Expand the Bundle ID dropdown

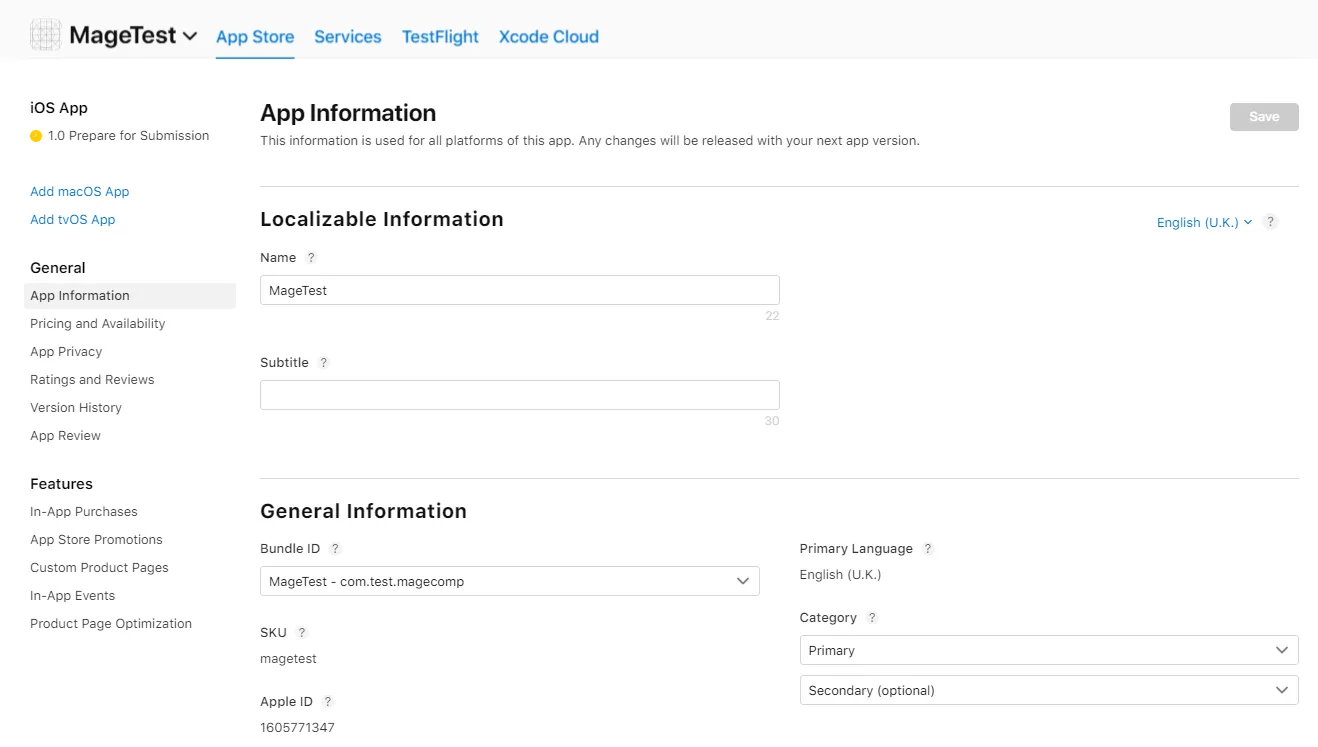pos(509,581)
